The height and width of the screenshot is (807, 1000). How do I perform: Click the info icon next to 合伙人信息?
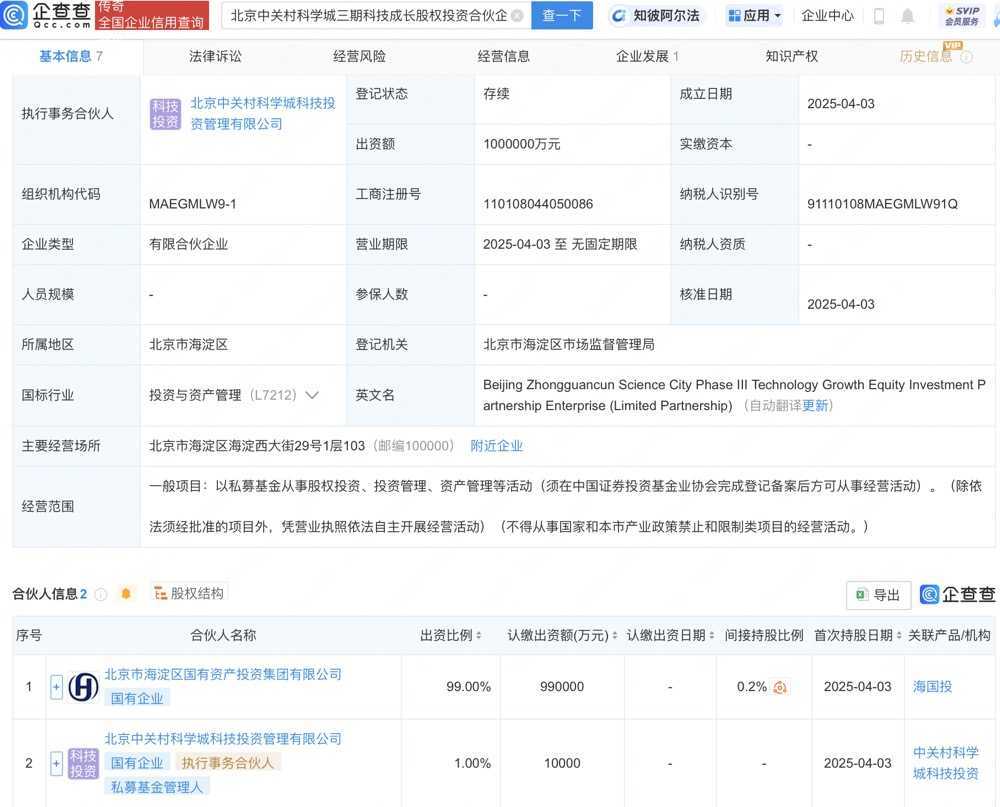pos(100,594)
